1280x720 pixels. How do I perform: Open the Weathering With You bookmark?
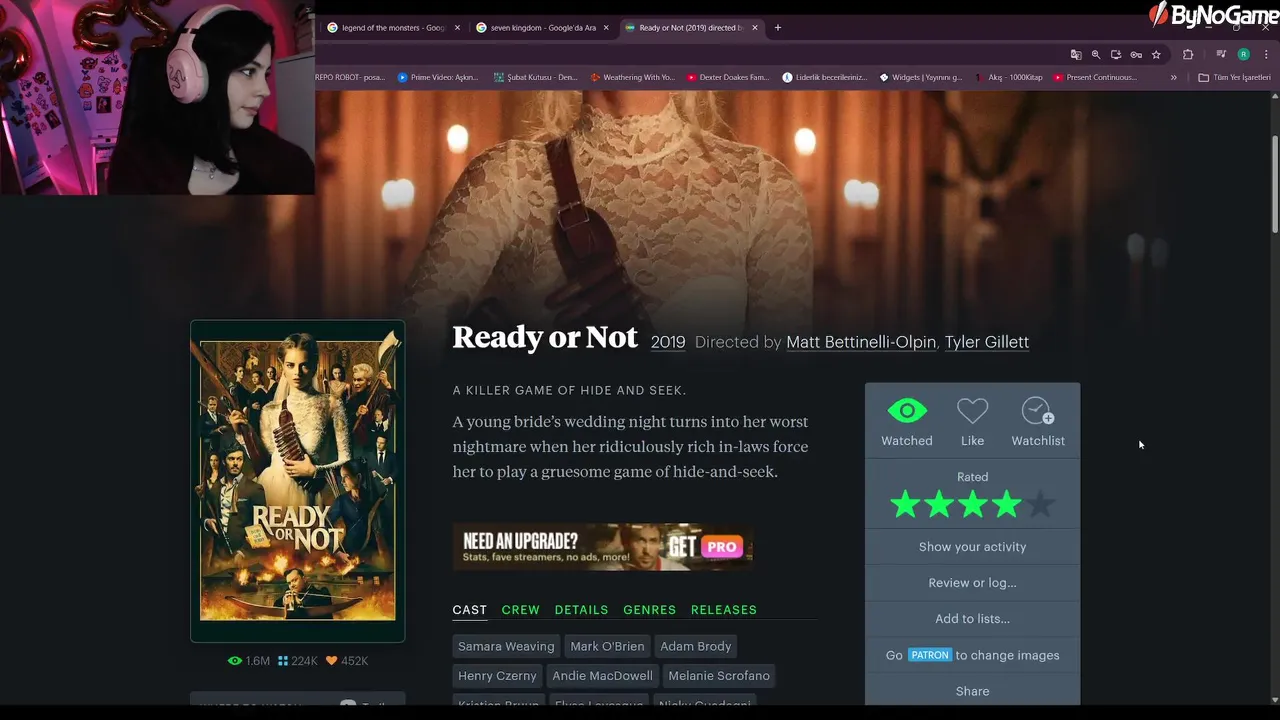pyautogui.click(x=633, y=78)
